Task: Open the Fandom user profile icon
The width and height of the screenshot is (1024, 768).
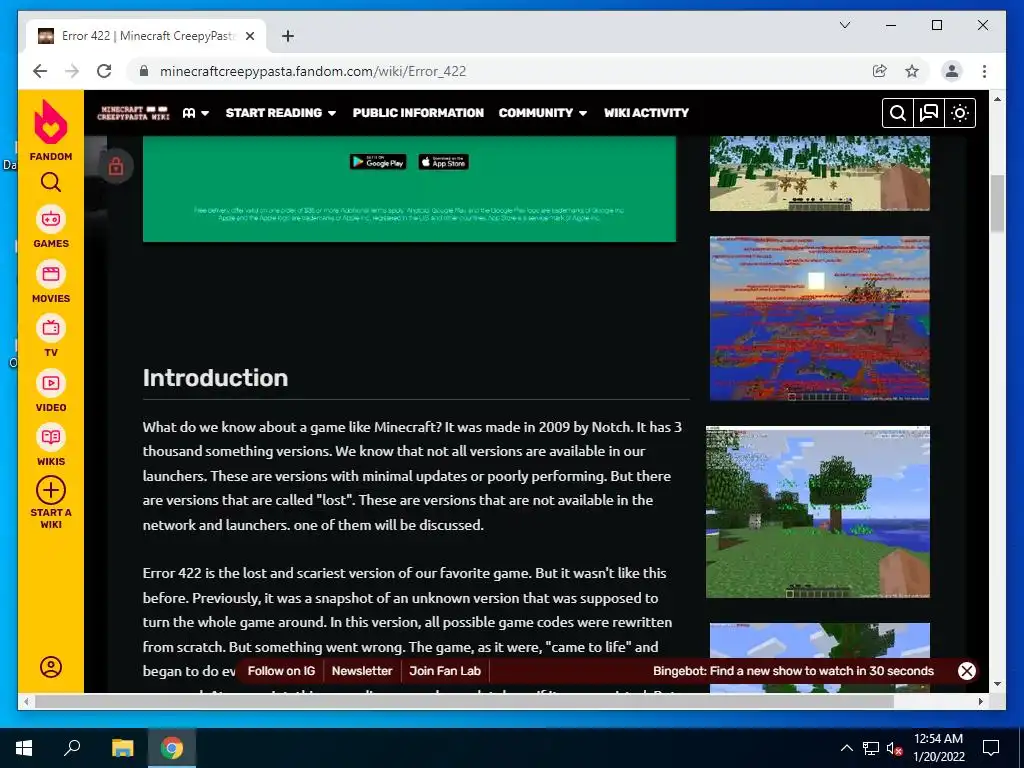Action: click(x=51, y=667)
